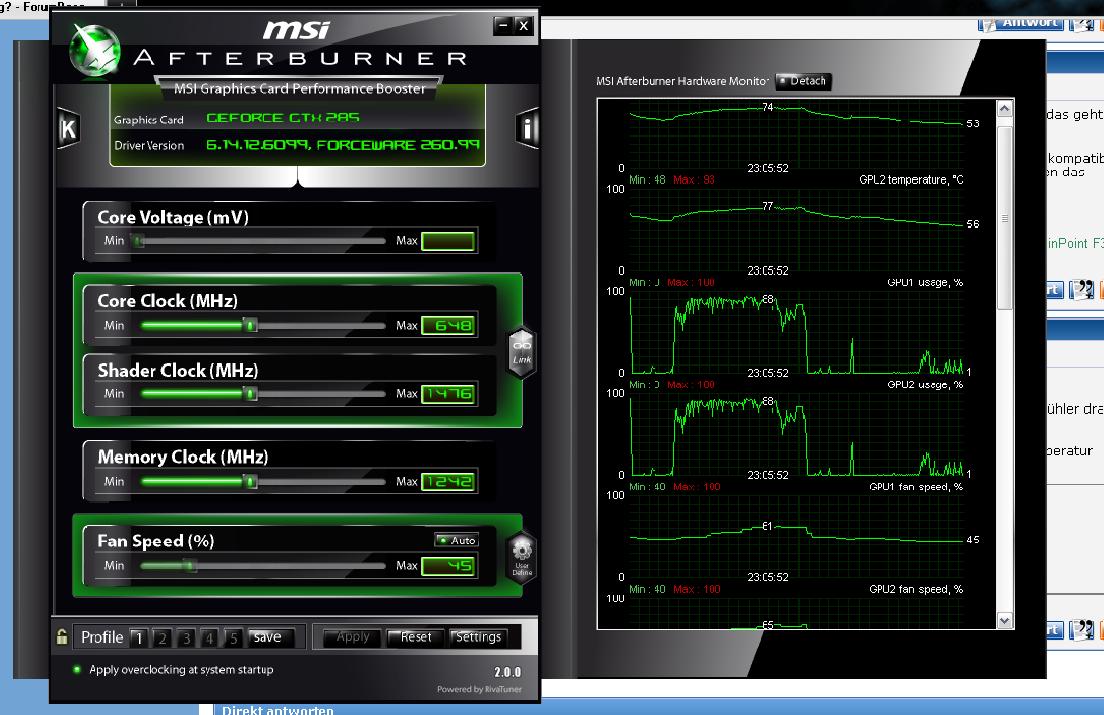The image size is (1104, 715).
Task: Select Profile slot 2
Action: click(x=163, y=638)
